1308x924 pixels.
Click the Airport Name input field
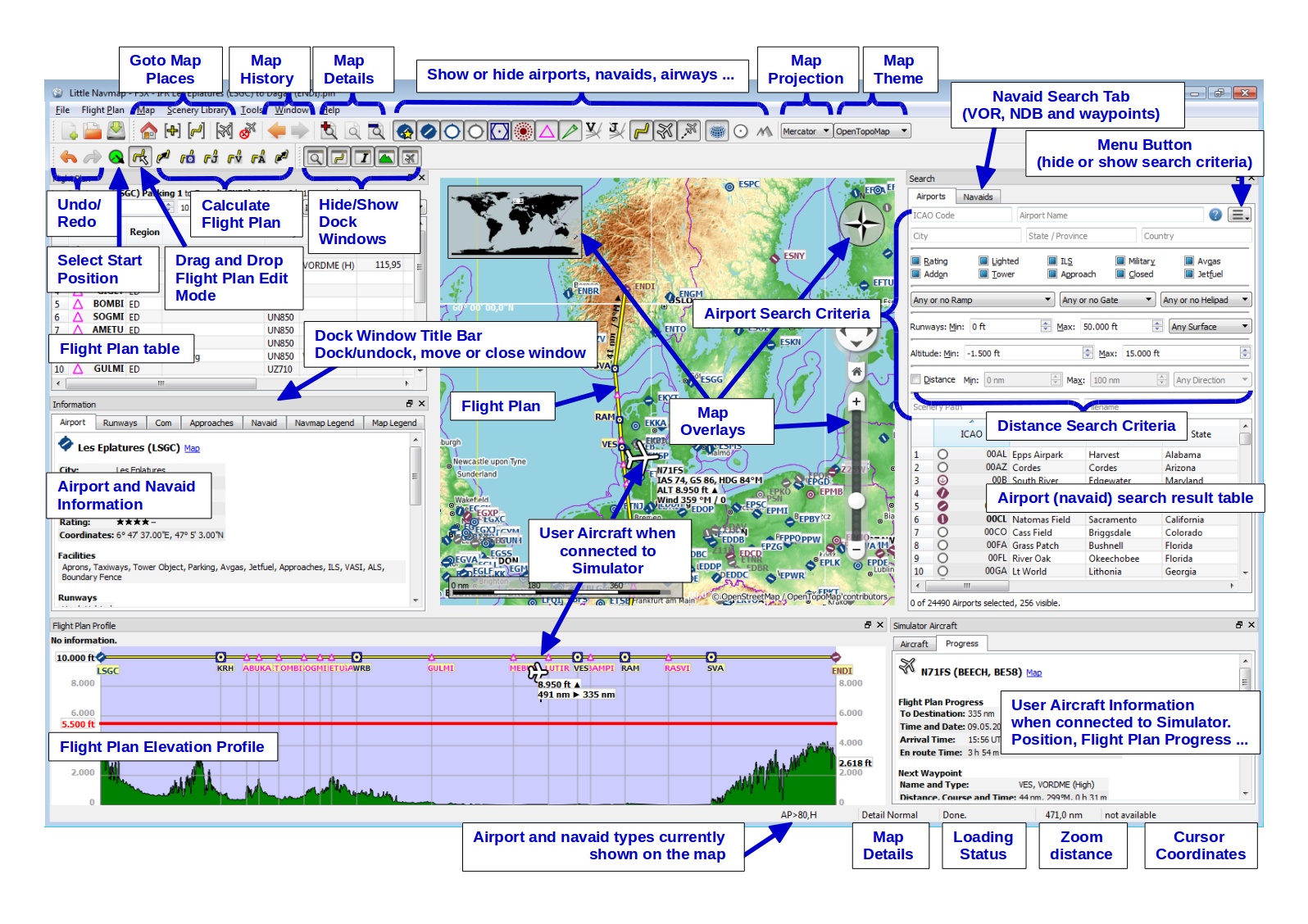(x=1109, y=215)
